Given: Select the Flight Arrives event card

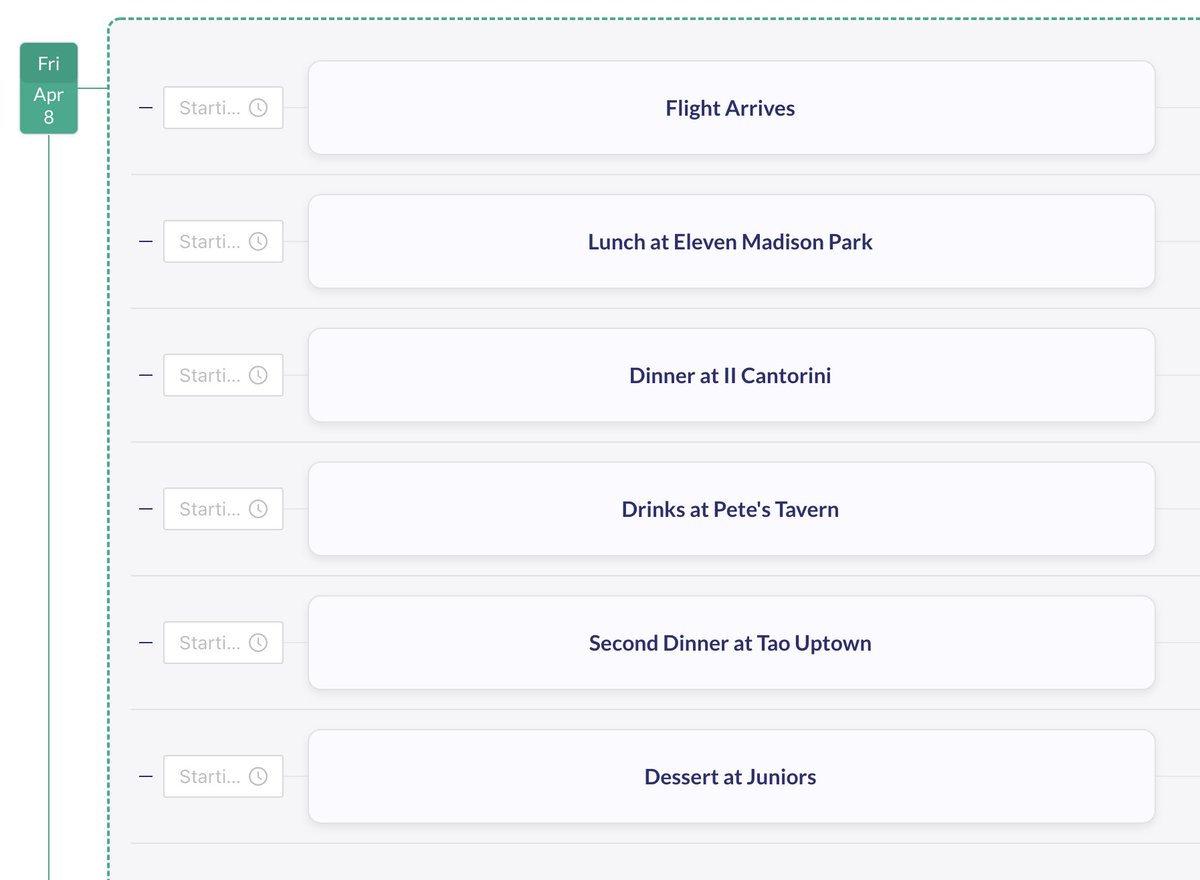Looking at the screenshot, I should coord(731,108).
